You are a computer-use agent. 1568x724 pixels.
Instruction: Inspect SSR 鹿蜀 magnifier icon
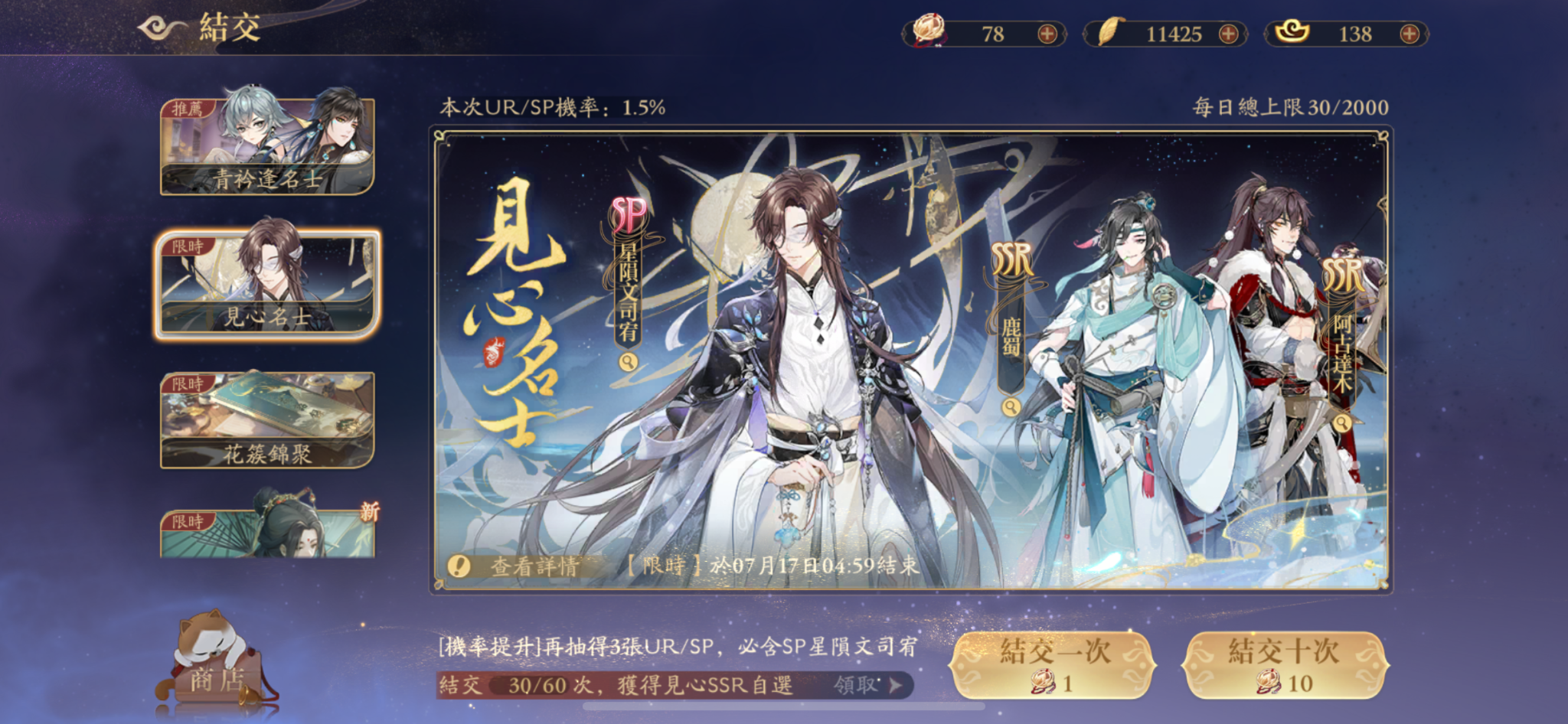click(x=1011, y=406)
